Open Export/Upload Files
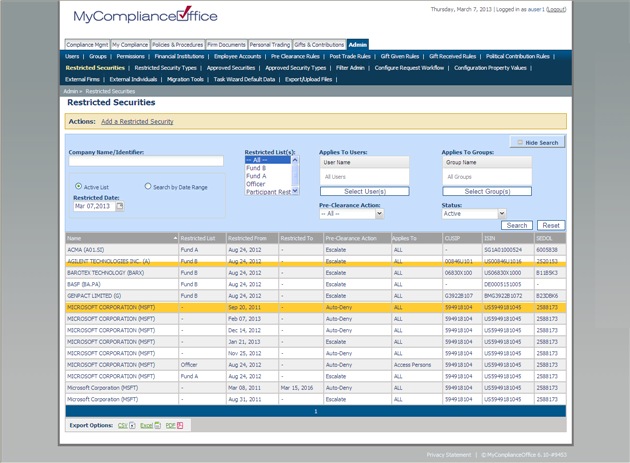Viewport: 630px width, 463px height. coord(309,80)
